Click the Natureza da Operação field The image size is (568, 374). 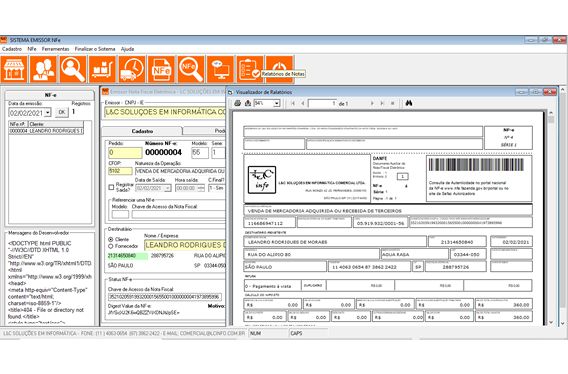tap(180, 171)
